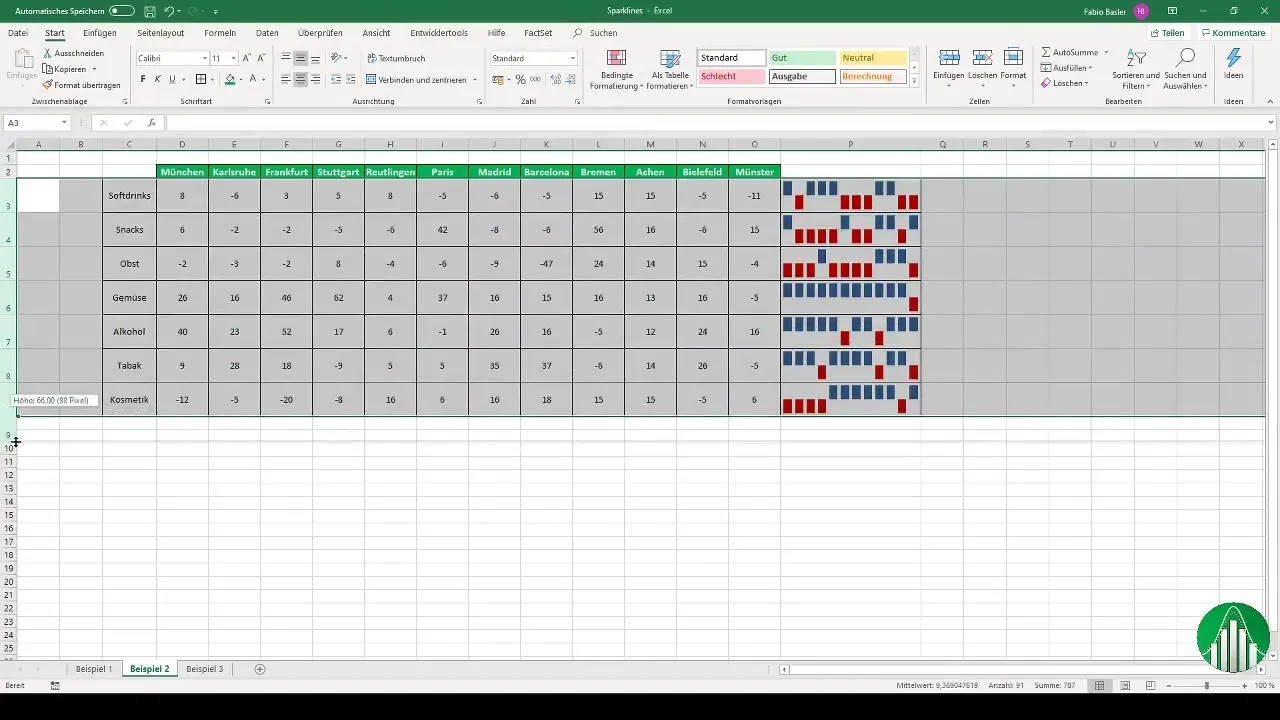Open the Verbinden und zentrieren dropdown arrow

[x=475, y=79]
